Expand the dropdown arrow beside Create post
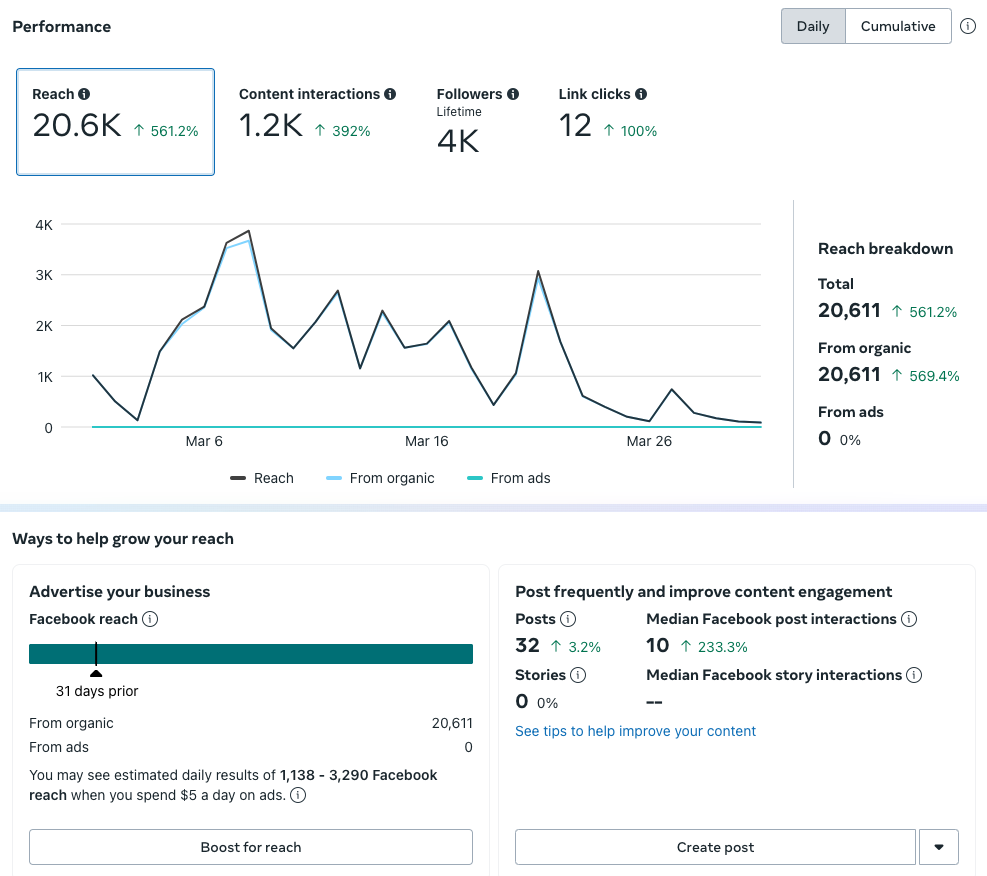 [939, 847]
